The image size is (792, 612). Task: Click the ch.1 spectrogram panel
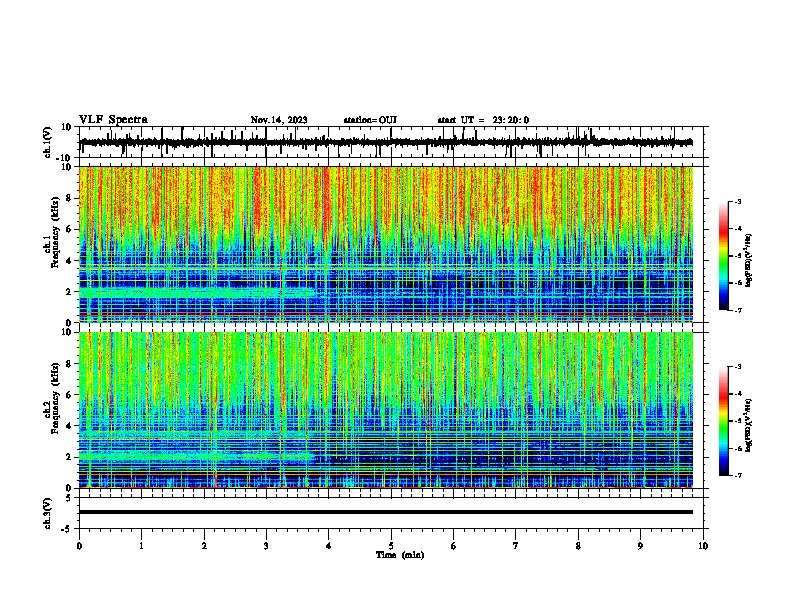386,244
